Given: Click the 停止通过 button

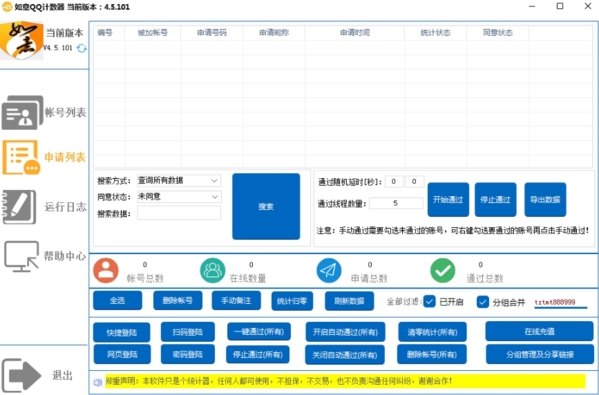Looking at the screenshot, I should [x=495, y=199].
